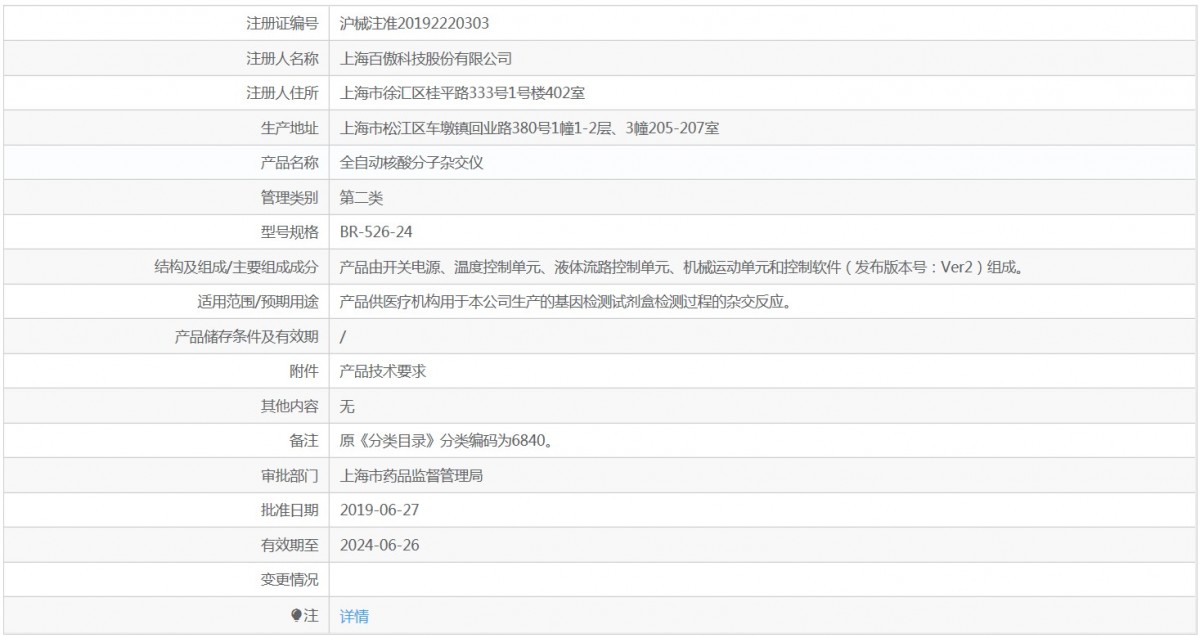The height and width of the screenshot is (638, 1200).
Task: Select approval department 上海市药品监督管理局
Action: (x=412, y=476)
